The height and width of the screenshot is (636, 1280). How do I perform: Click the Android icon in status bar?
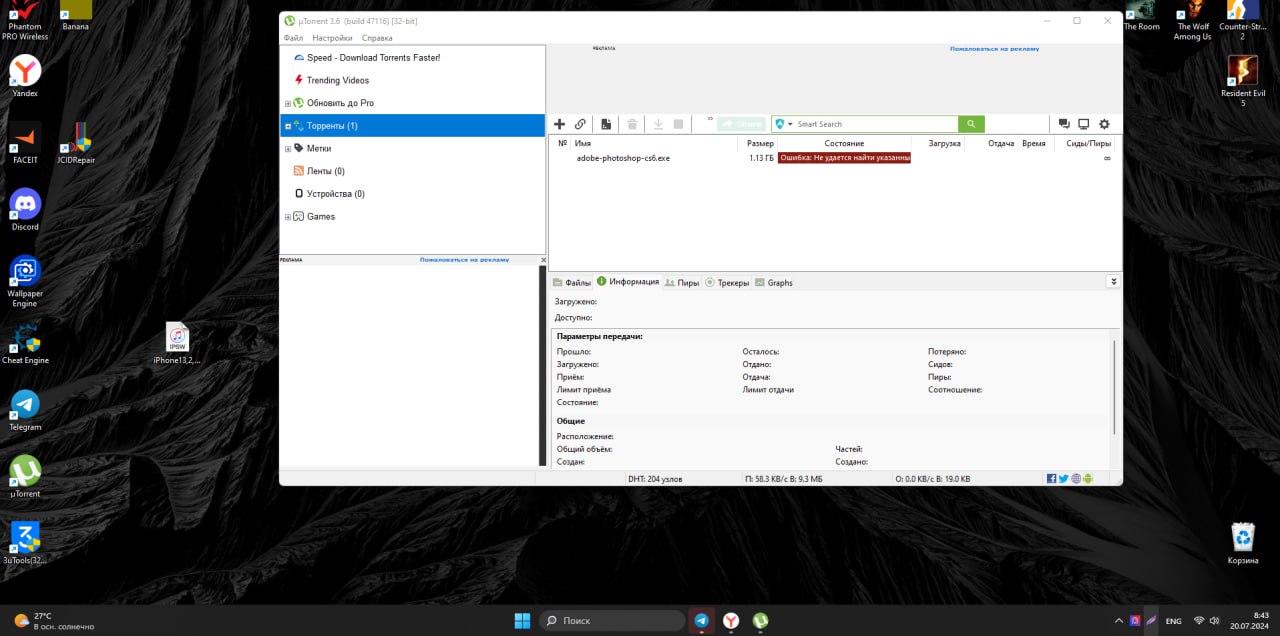coord(1088,479)
